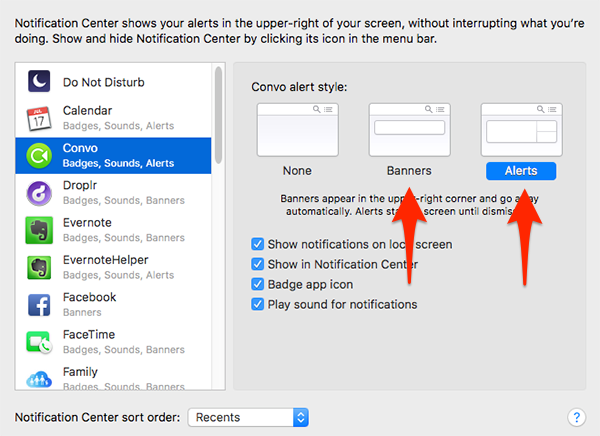Turn off Play sound for notifications
600x436 pixels.
point(258,304)
